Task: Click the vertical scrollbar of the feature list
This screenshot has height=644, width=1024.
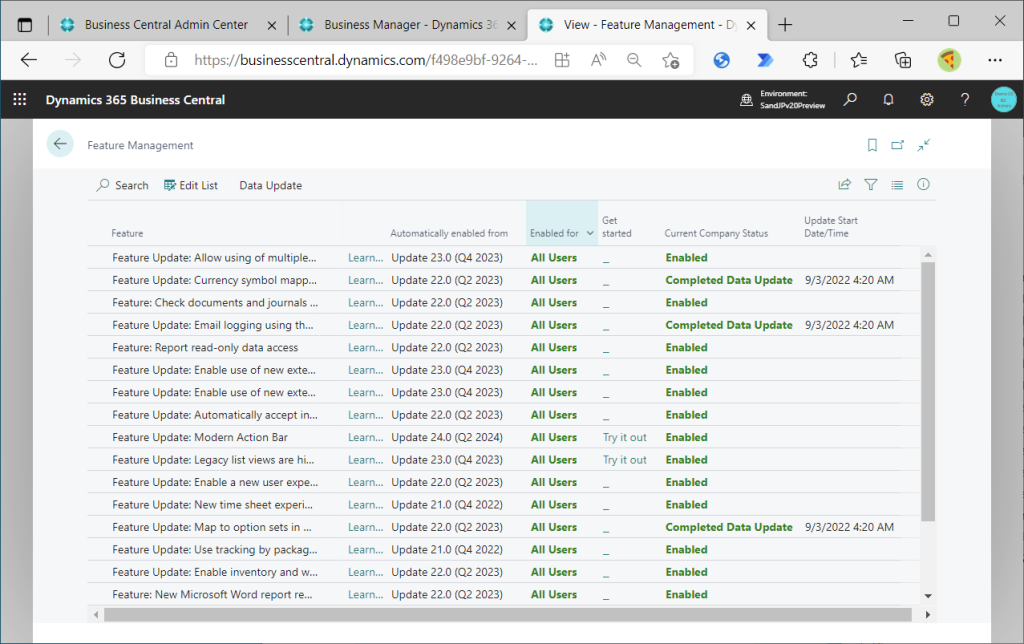Action: point(928,391)
